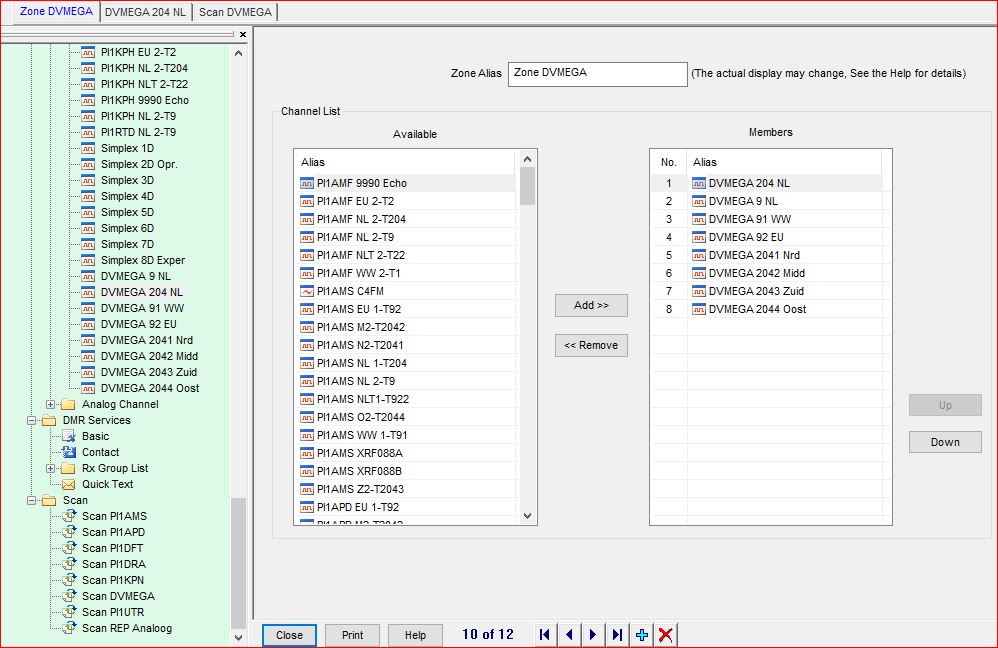
Task: Click the Print button
Action: pyautogui.click(x=353, y=635)
